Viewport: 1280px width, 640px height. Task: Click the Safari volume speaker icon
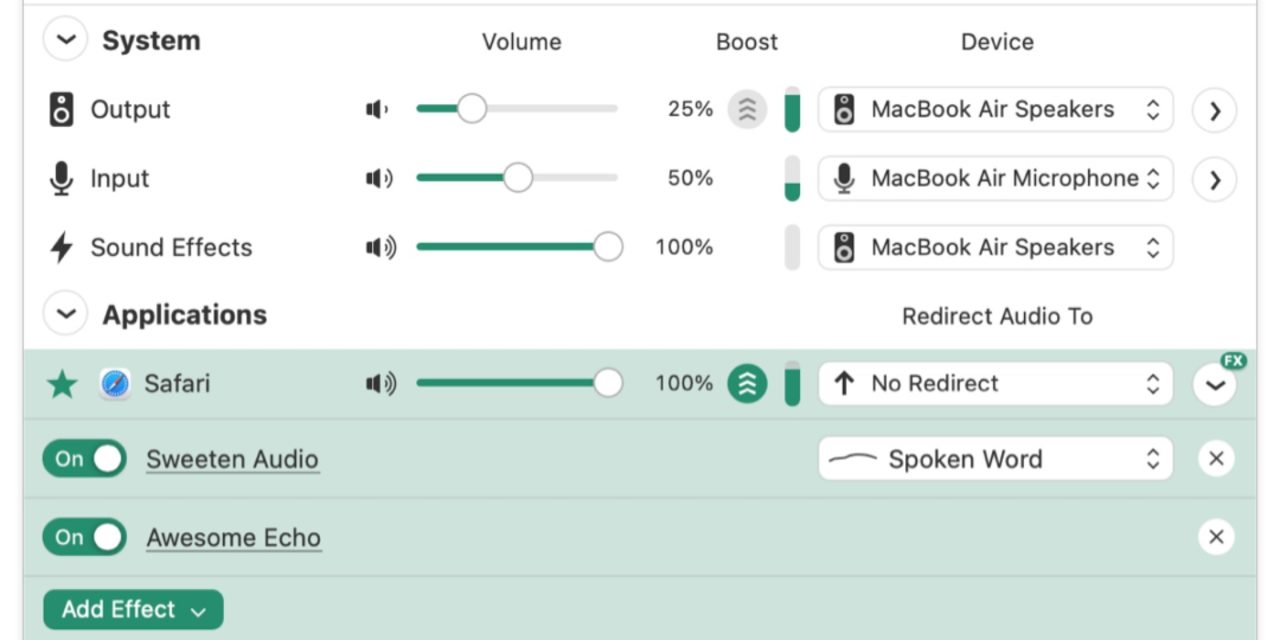[x=381, y=384]
